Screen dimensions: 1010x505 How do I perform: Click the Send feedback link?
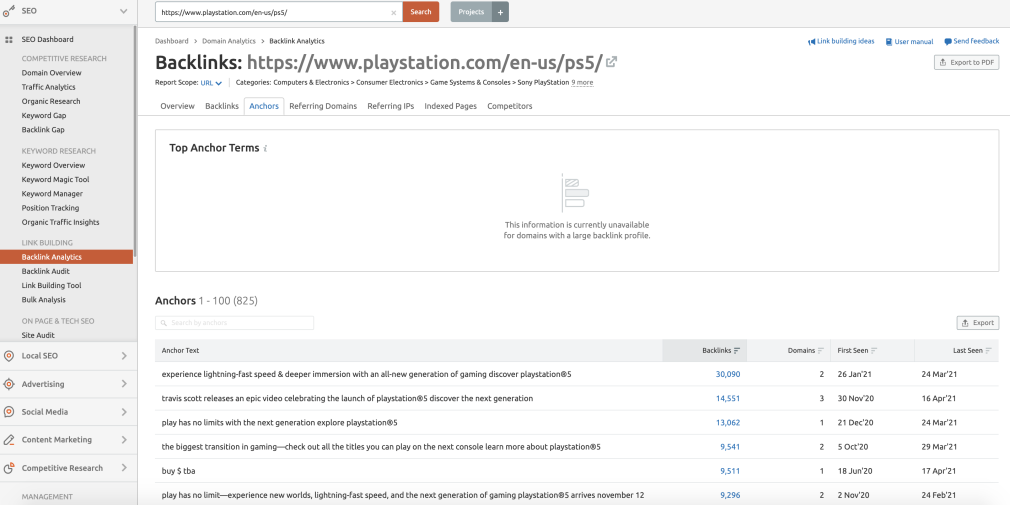972,41
